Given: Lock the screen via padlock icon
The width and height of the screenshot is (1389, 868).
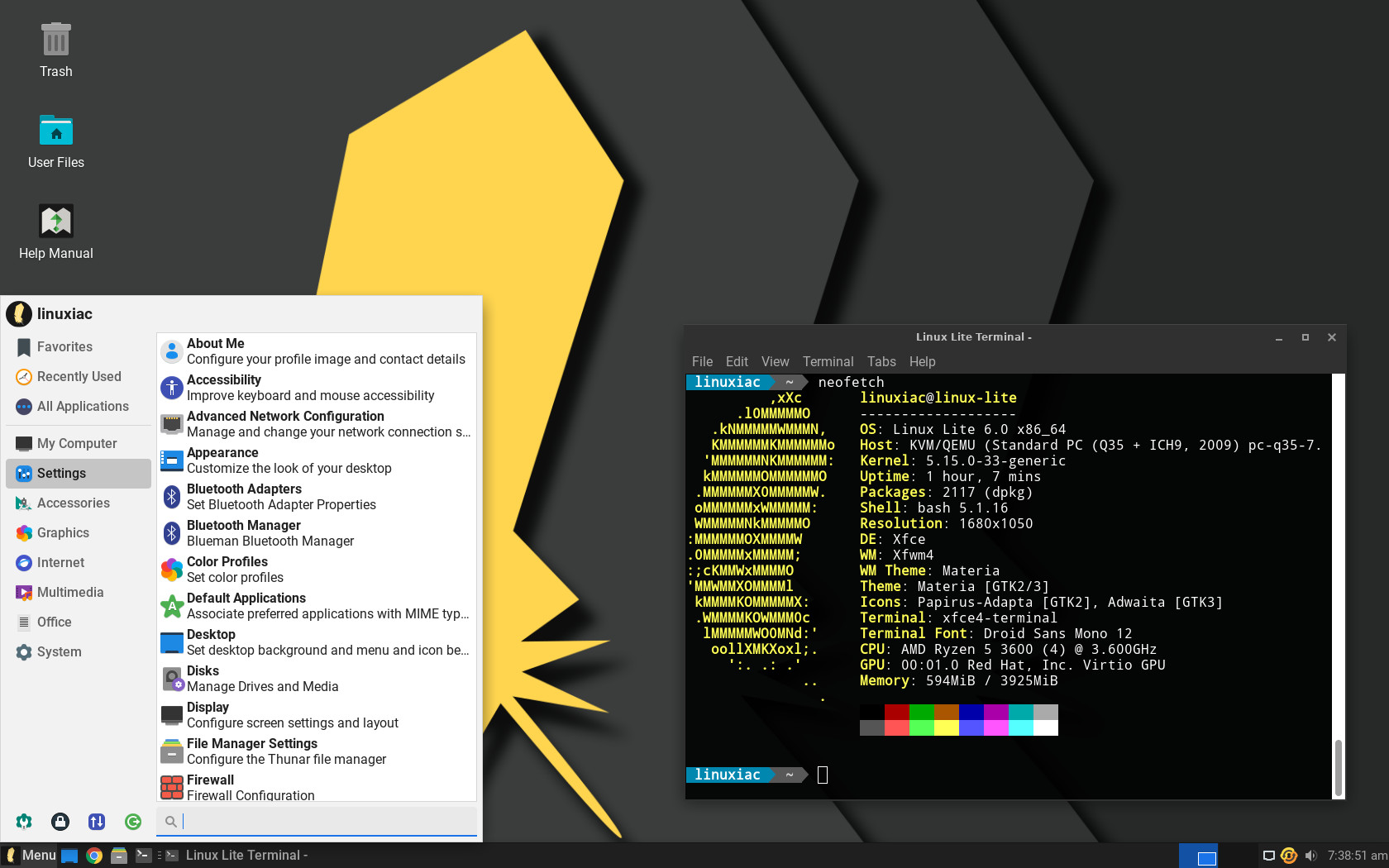Looking at the screenshot, I should 60,821.
